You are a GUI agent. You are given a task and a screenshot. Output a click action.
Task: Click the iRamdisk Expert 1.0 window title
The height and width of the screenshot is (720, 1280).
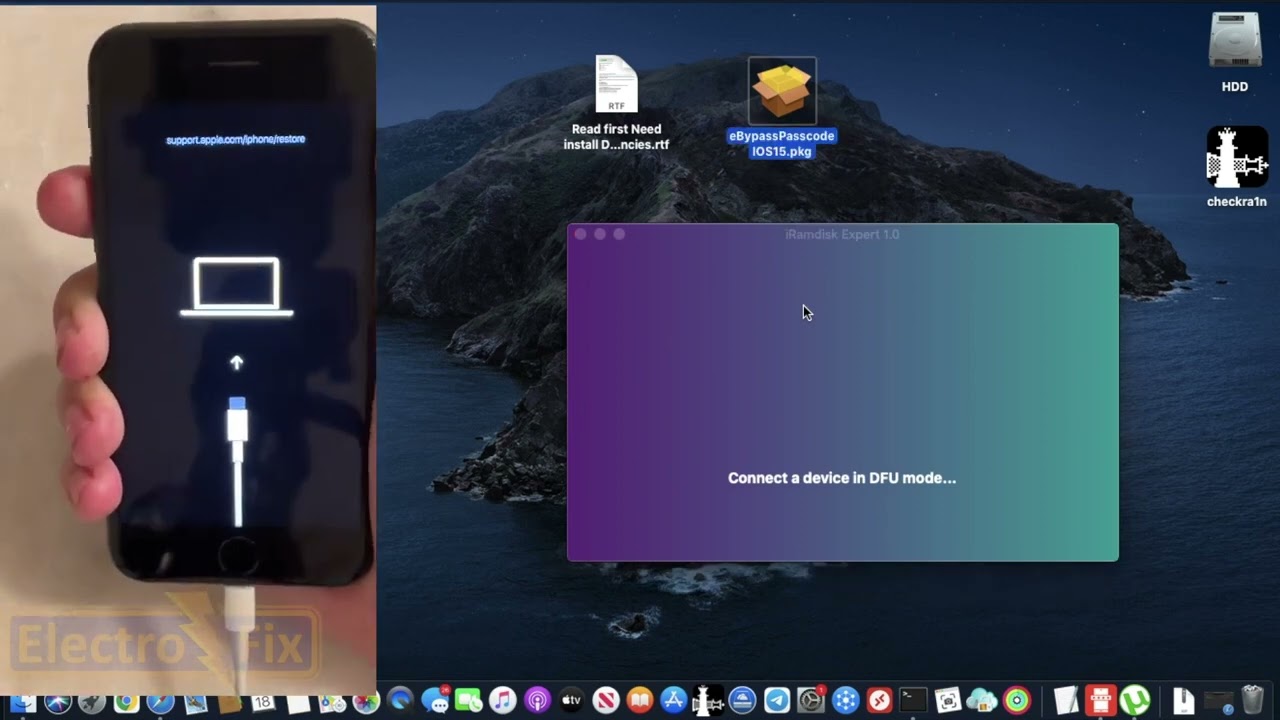tap(842, 234)
